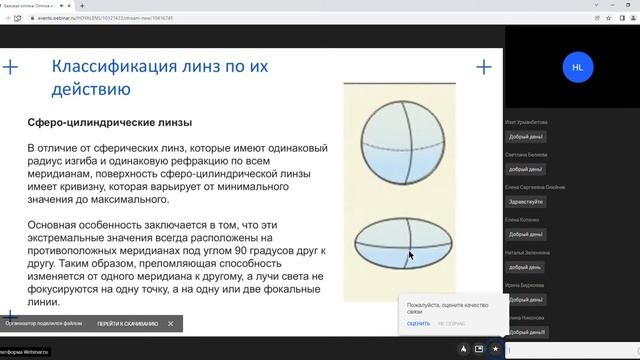Open a new browser tab
640x360 pixels.
82,6
